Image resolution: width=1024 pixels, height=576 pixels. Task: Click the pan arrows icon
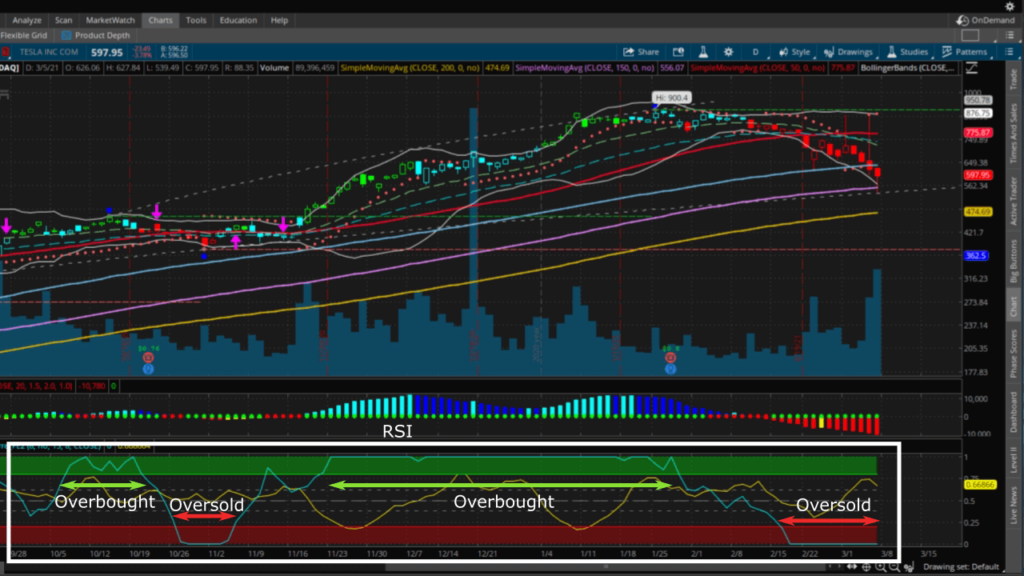click(x=852, y=567)
